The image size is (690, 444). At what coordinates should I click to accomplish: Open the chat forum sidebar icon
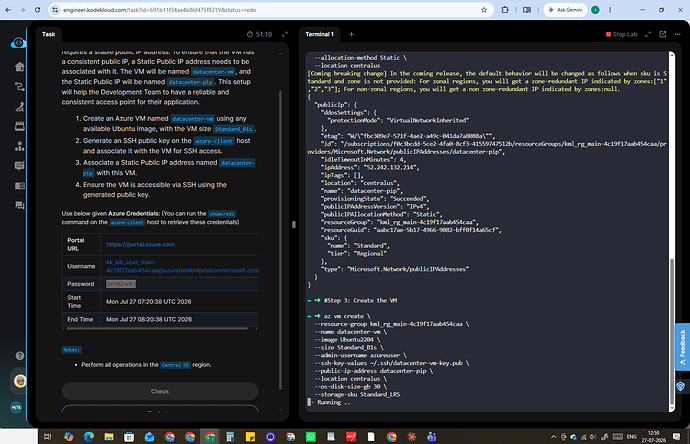pyautogui.click(x=19, y=205)
